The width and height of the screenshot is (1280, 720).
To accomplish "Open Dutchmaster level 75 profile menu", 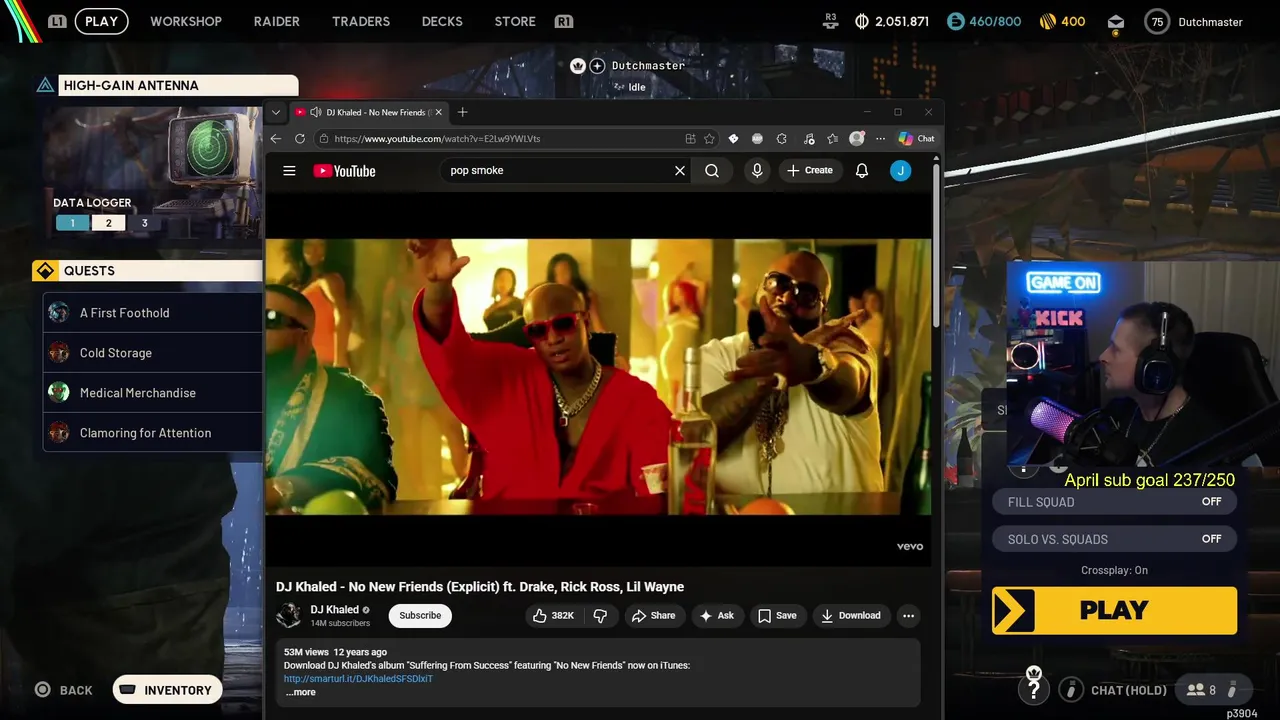I will pyautogui.click(x=1194, y=22).
